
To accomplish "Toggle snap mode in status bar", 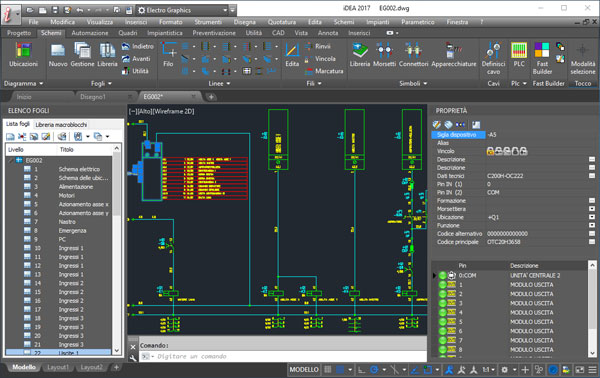I will tap(340, 370).
